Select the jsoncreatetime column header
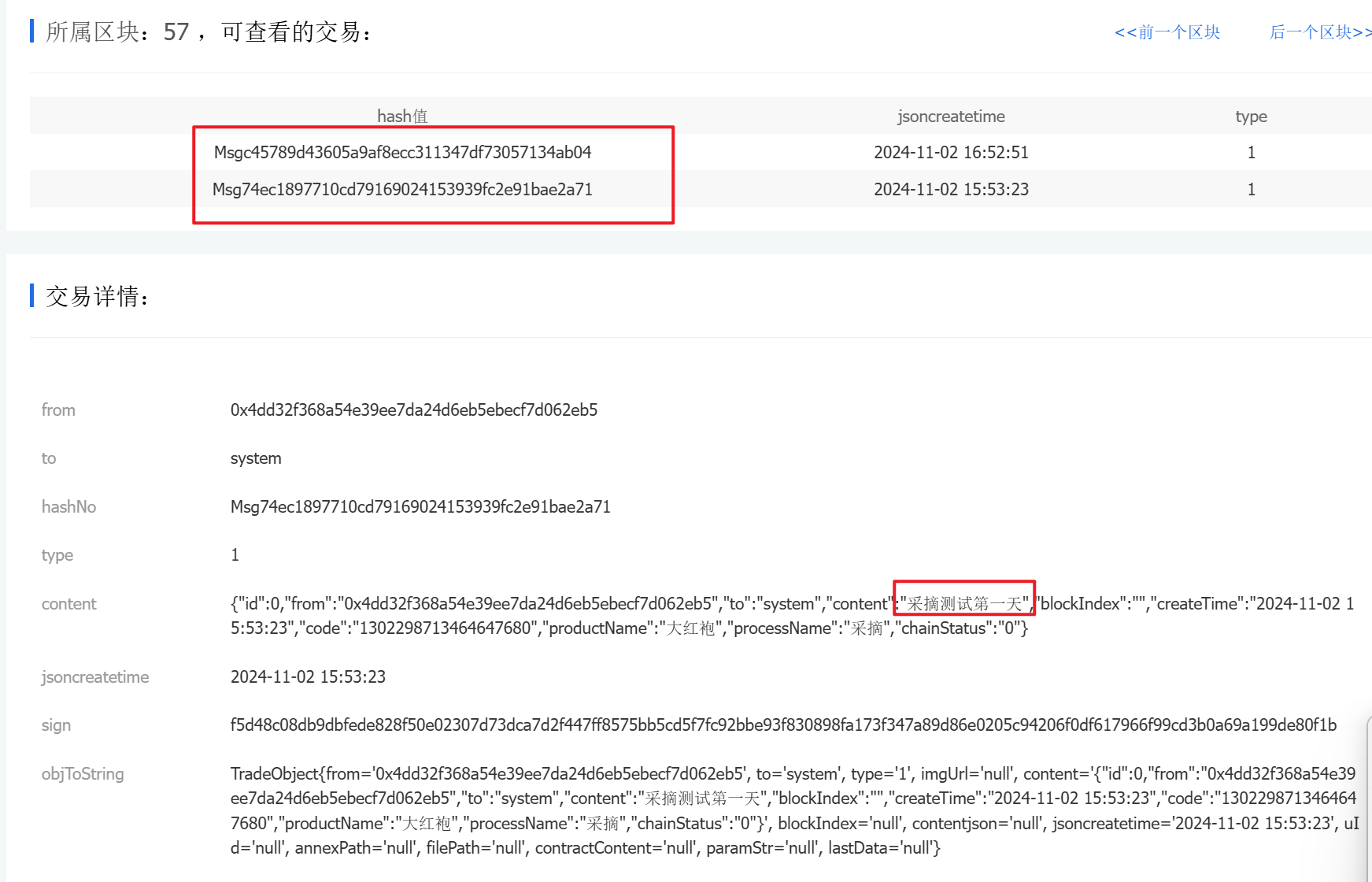1372x882 pixels. point(951,117)
